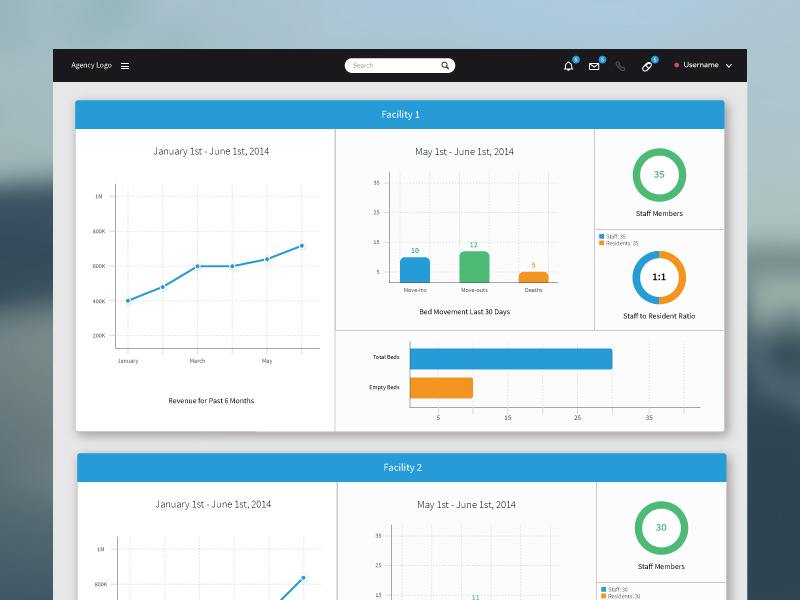Click the 'Move-ins' axis label
This screenshot has height=600, width=800.
tap(415, 290)
